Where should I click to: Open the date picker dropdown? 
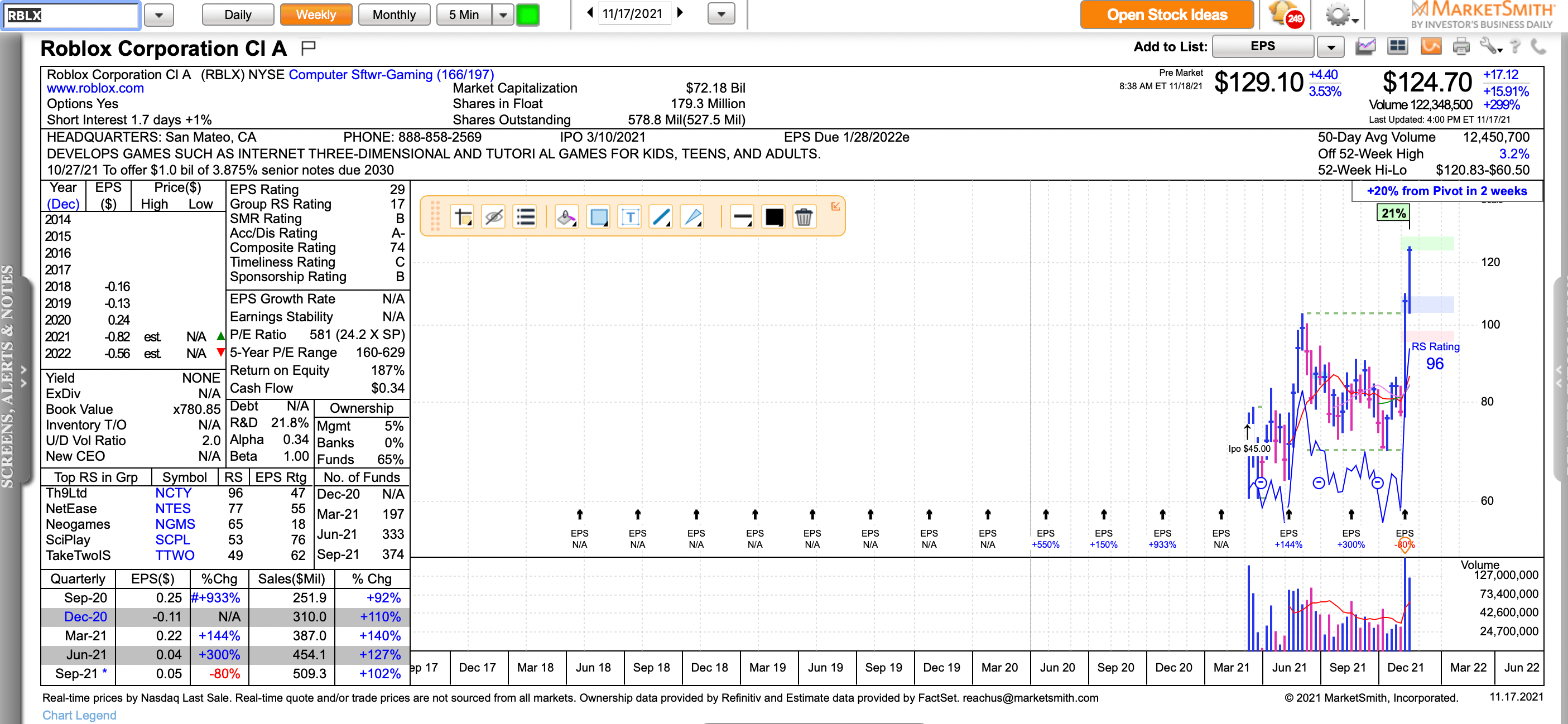click(x=722, y=14)
